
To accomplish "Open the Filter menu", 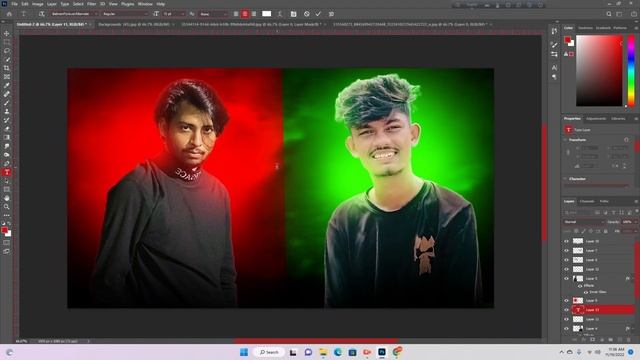I will pos(91,4).
